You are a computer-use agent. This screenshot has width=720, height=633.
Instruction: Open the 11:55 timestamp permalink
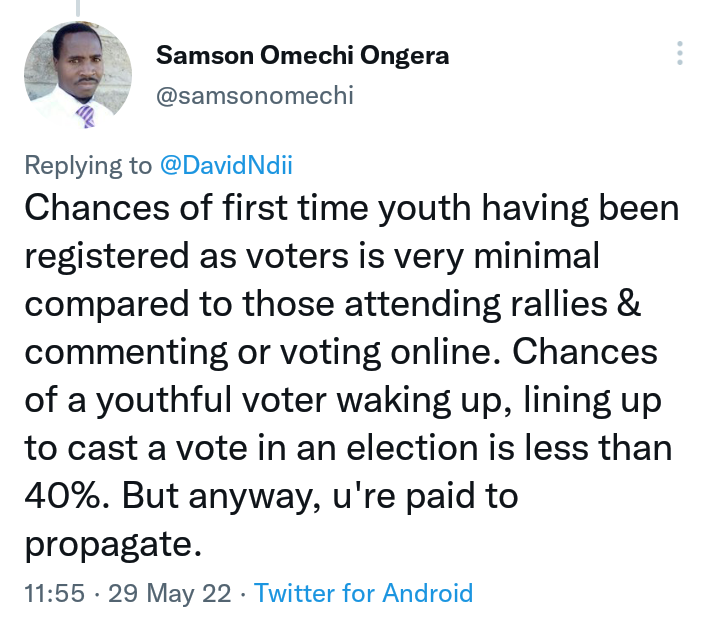(x=54, y=593)
